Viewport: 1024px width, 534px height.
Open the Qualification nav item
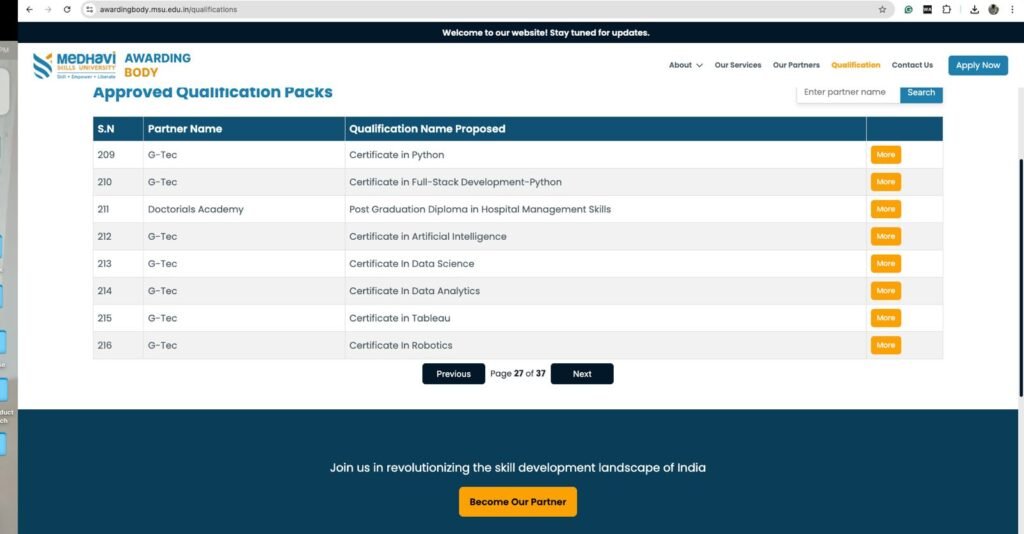tap(856, 65)
